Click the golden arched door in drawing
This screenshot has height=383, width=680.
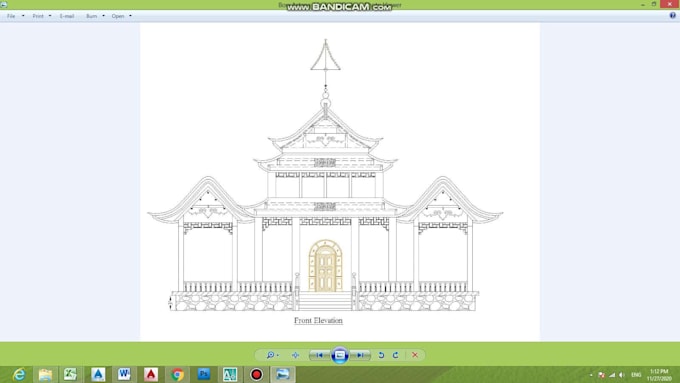(x=325, y=265)
